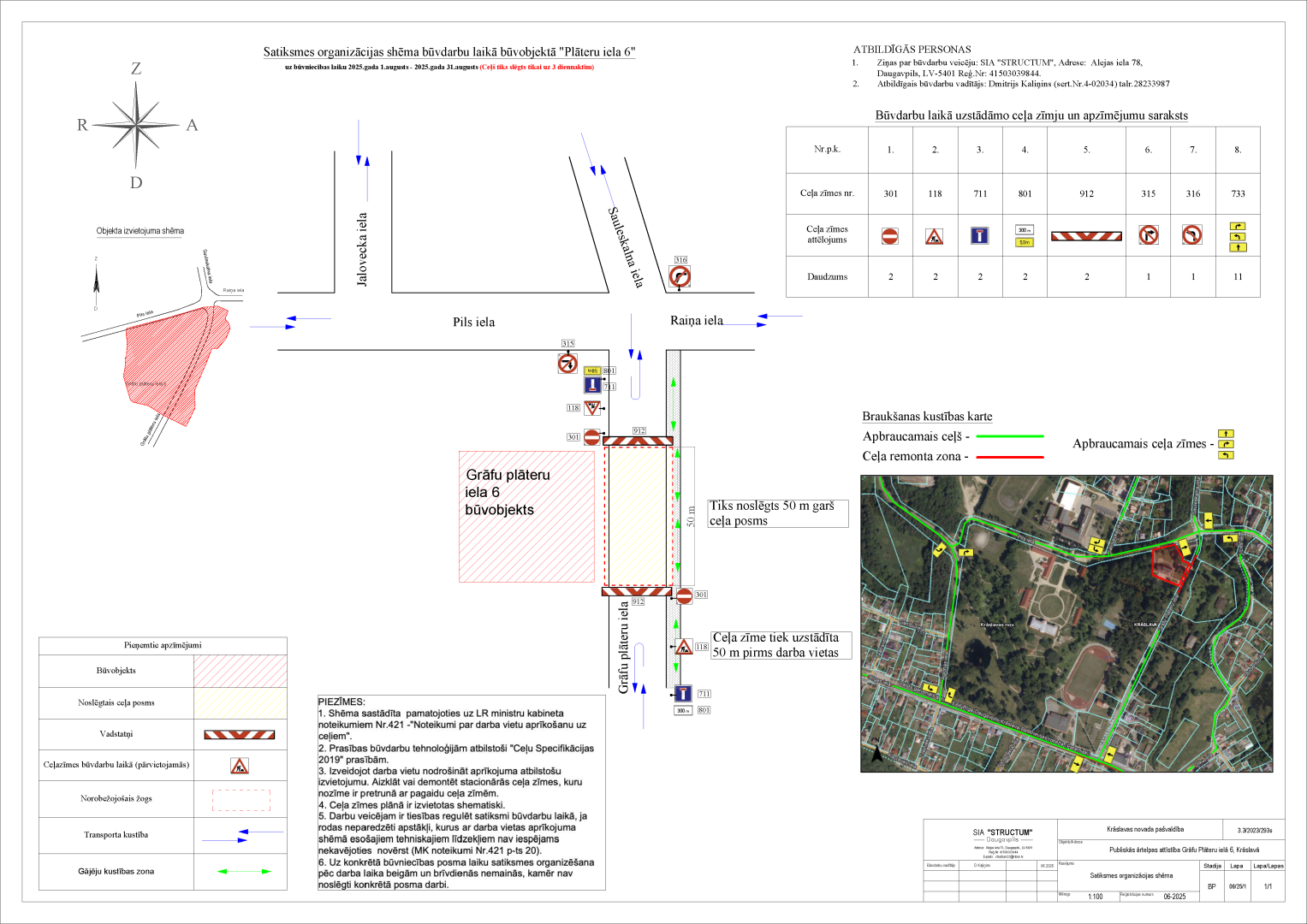Click the Ceļa zīme tiek uzstādīta callout

point(781,645)
